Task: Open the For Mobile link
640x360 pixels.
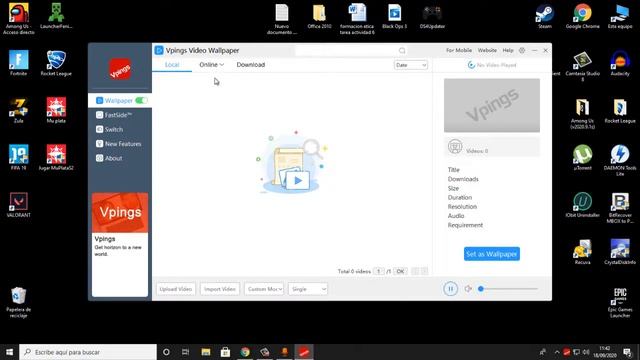Action: (459, 50)
